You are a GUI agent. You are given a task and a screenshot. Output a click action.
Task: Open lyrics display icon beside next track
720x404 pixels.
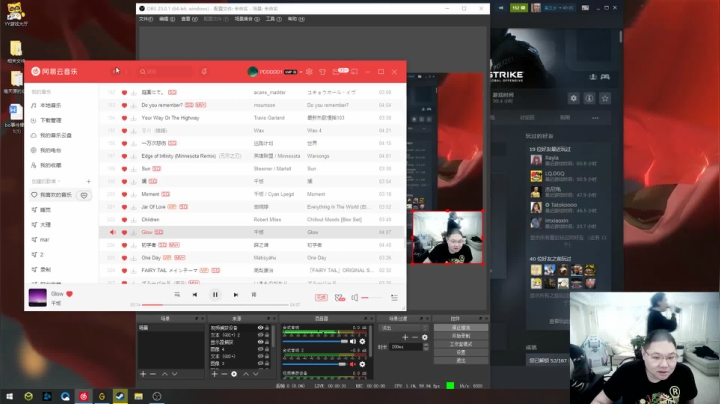(x=254, y=295)
